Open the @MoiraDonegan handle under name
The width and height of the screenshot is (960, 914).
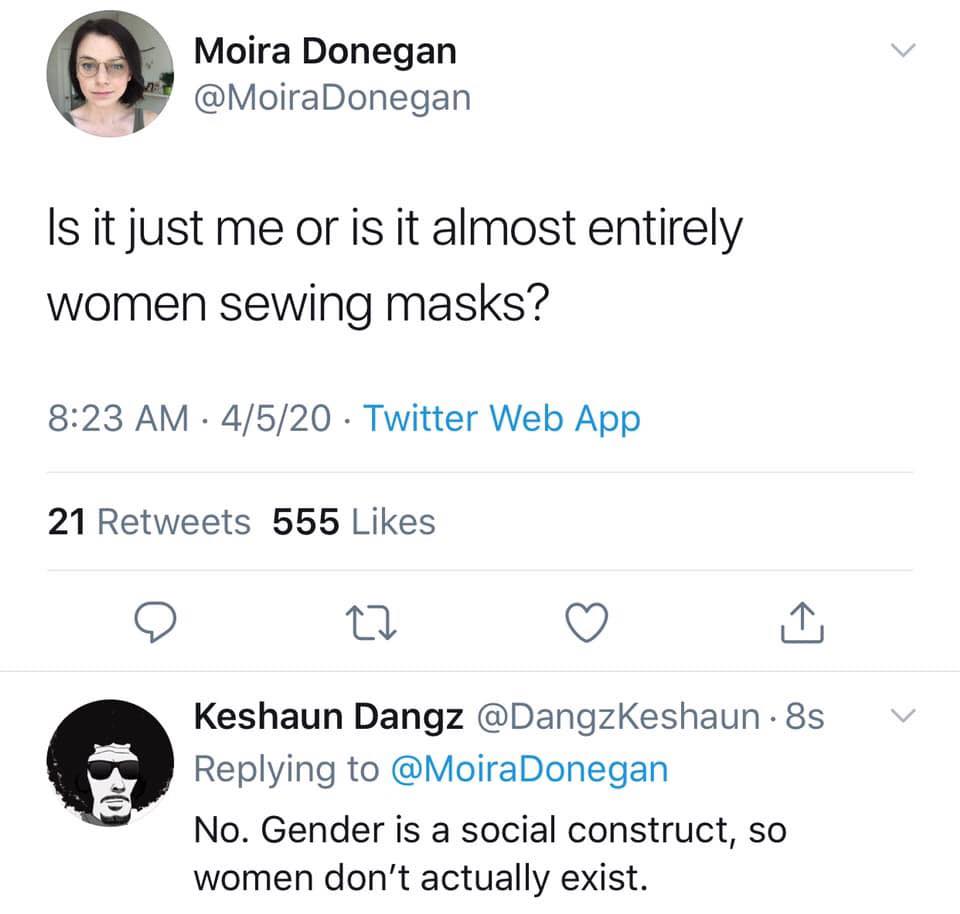332,98
